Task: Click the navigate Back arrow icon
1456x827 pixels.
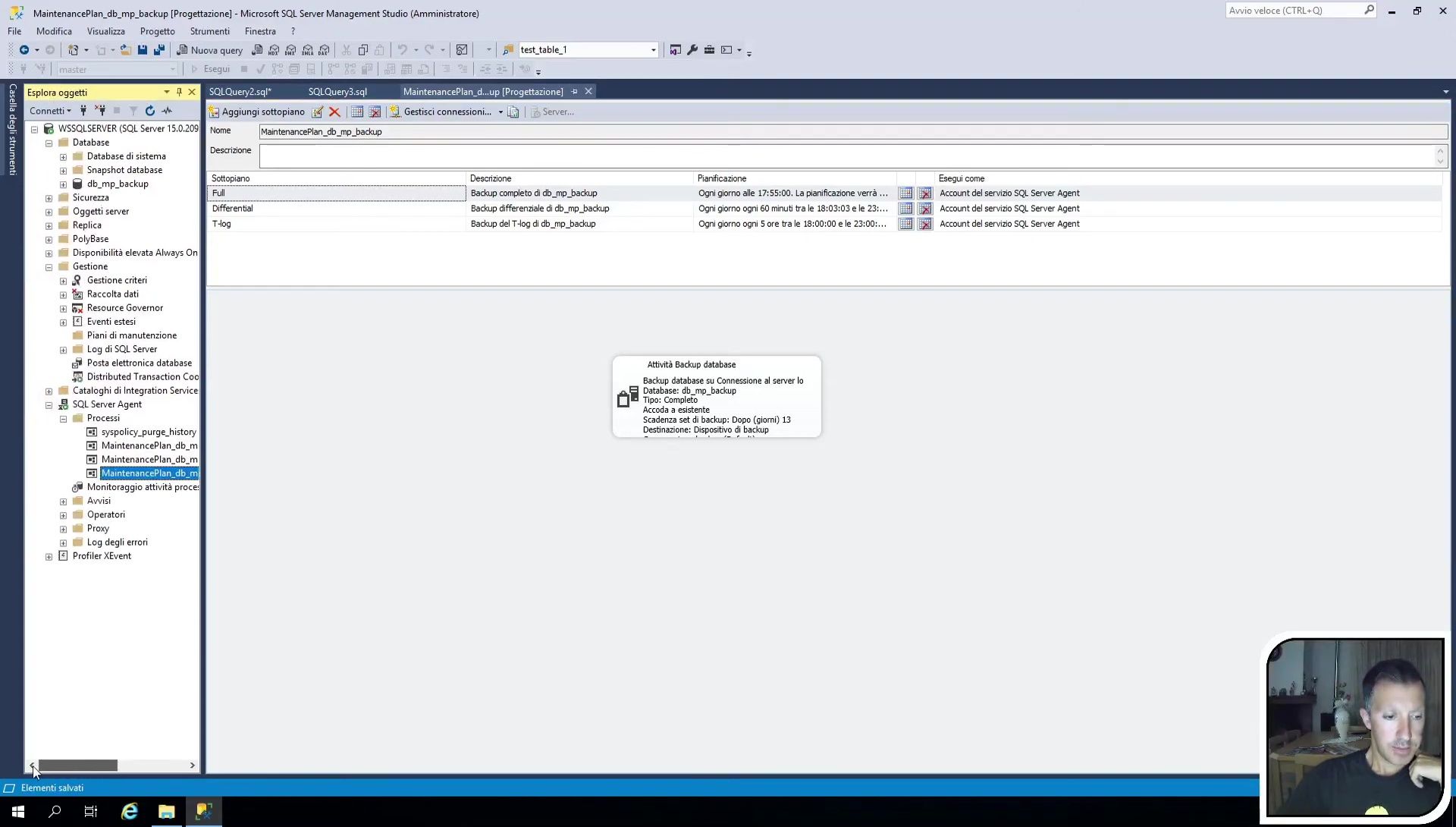Action: pyautogui.click(x=24, y=50)
